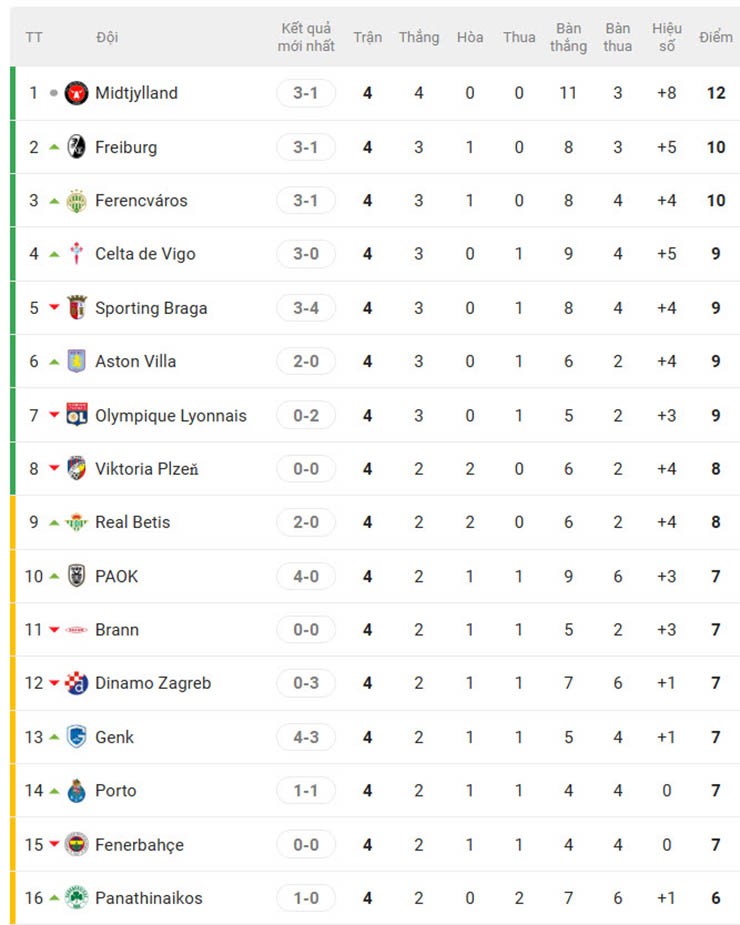Select the Thắng column header

418,37
